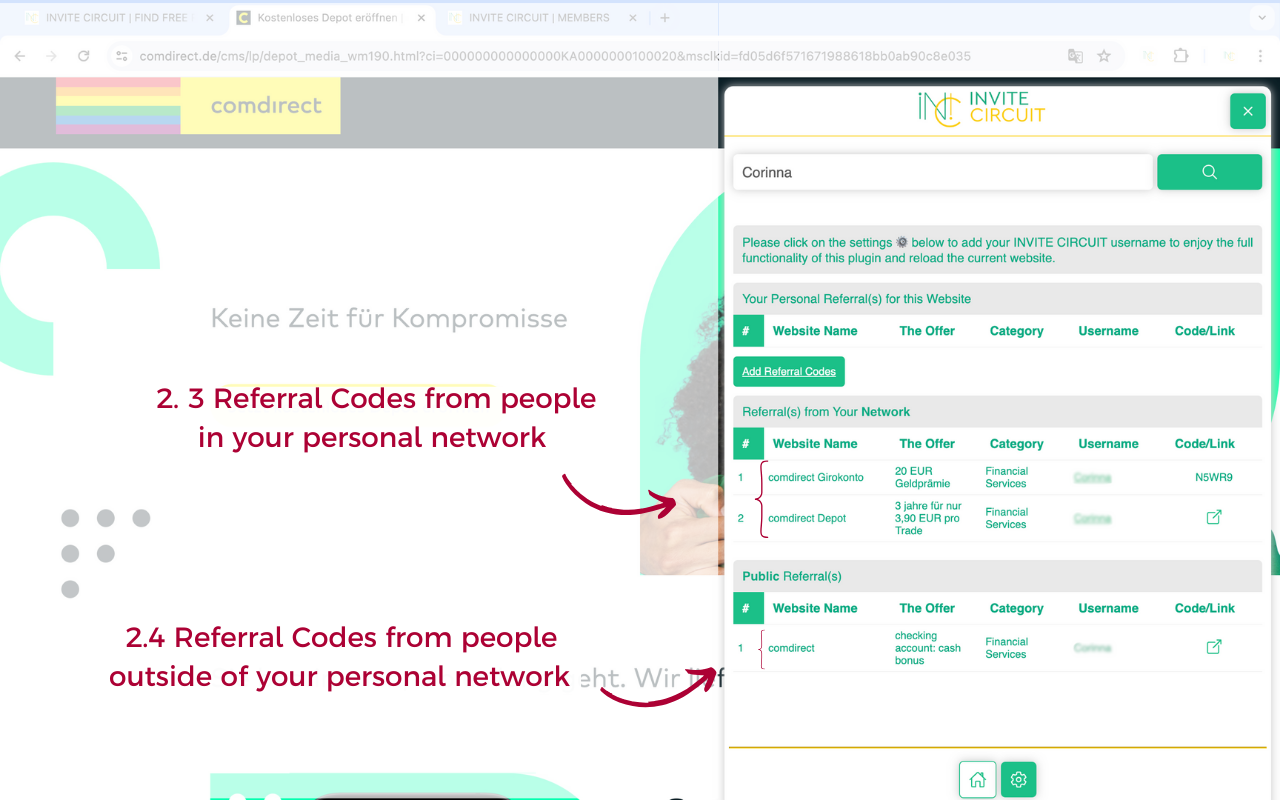Select comdirect Depot row name

pos(807,518)
